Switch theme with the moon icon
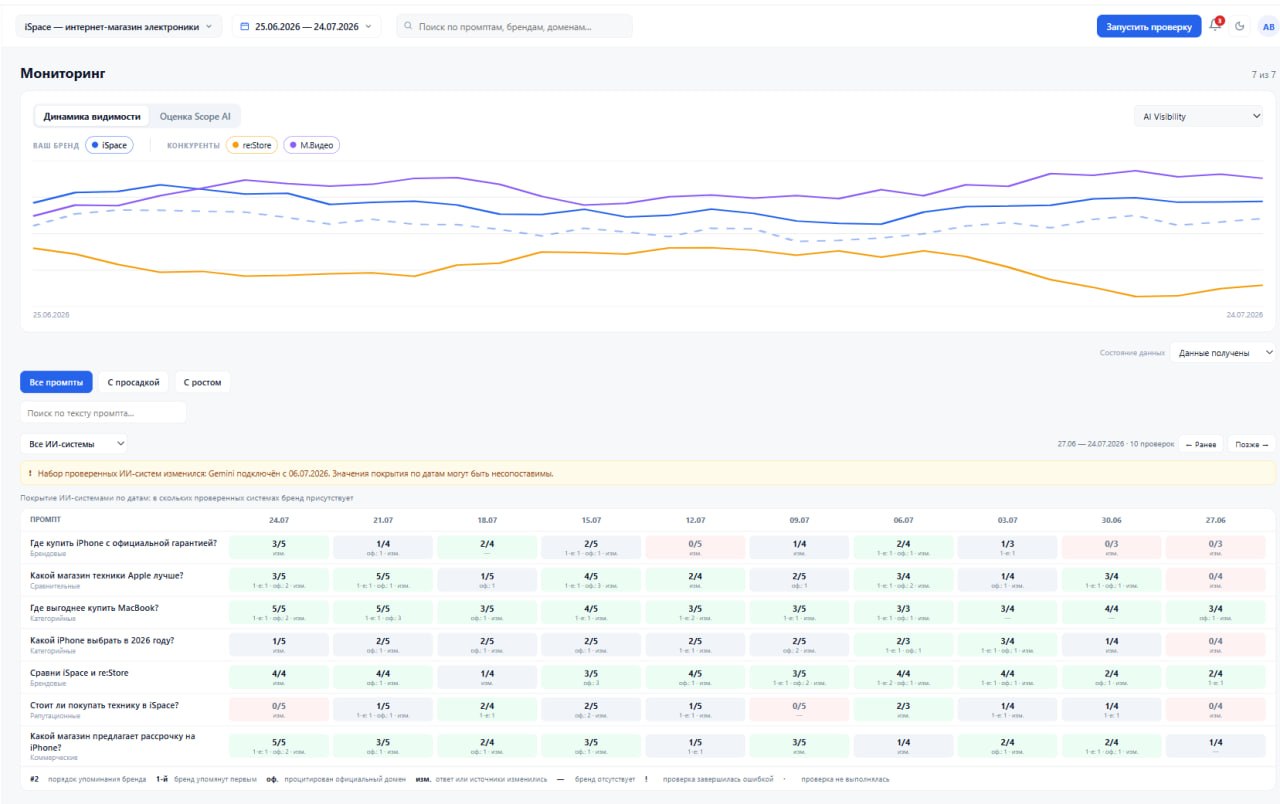Viewport: 1280px width, 804px height. [1240, 26]
